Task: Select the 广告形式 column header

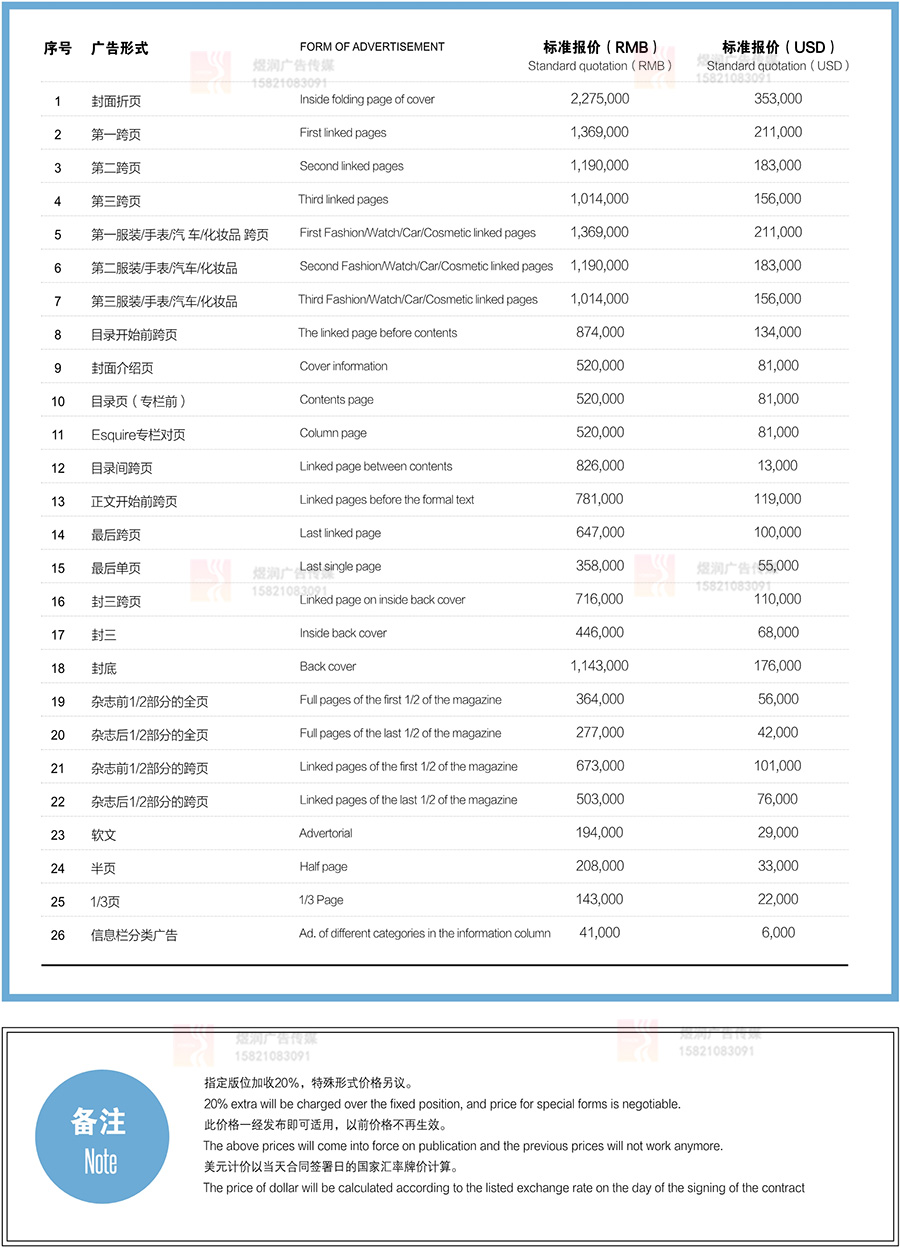Action: click(x=119, y=47)
